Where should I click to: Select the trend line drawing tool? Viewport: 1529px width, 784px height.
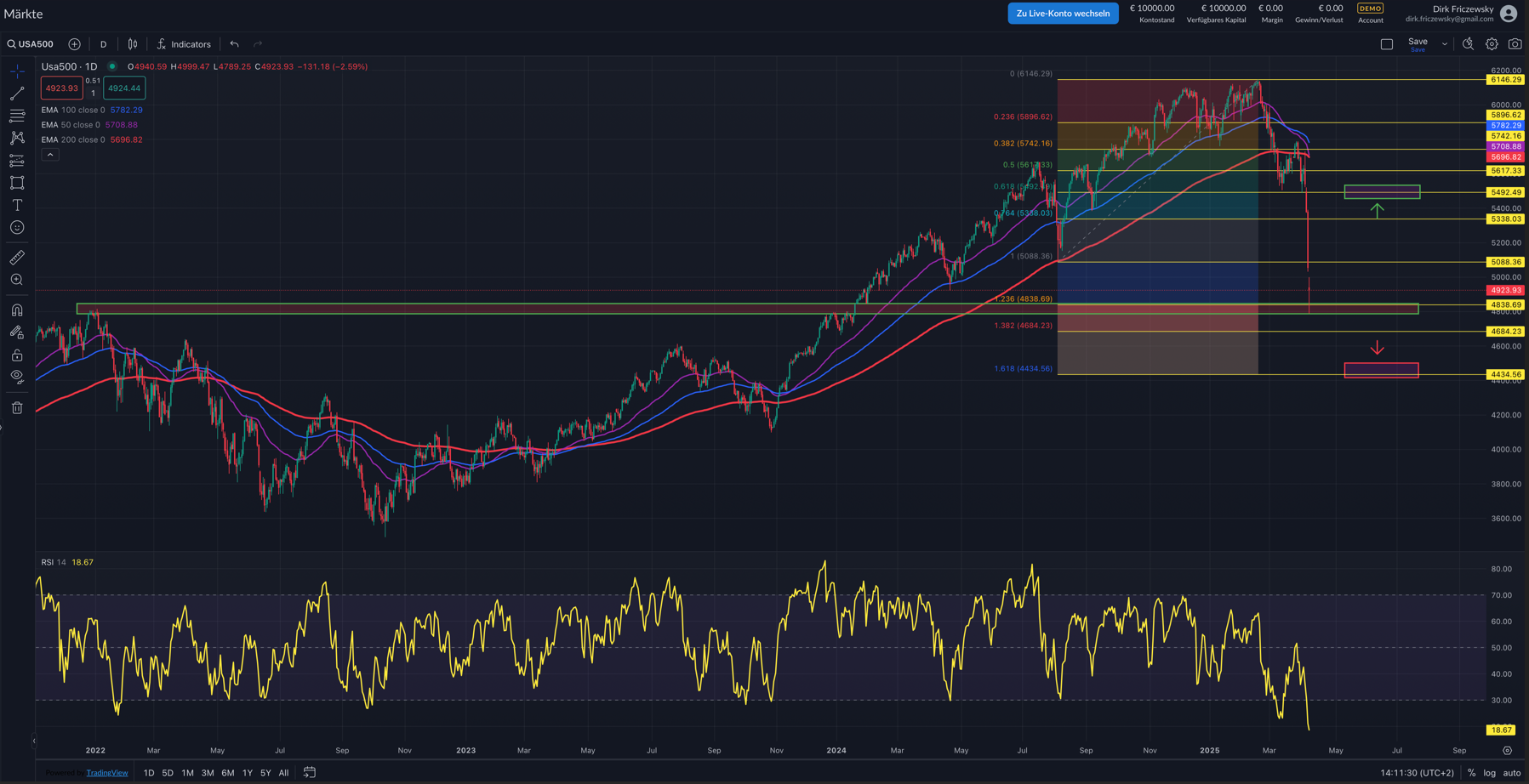point(17,94)
